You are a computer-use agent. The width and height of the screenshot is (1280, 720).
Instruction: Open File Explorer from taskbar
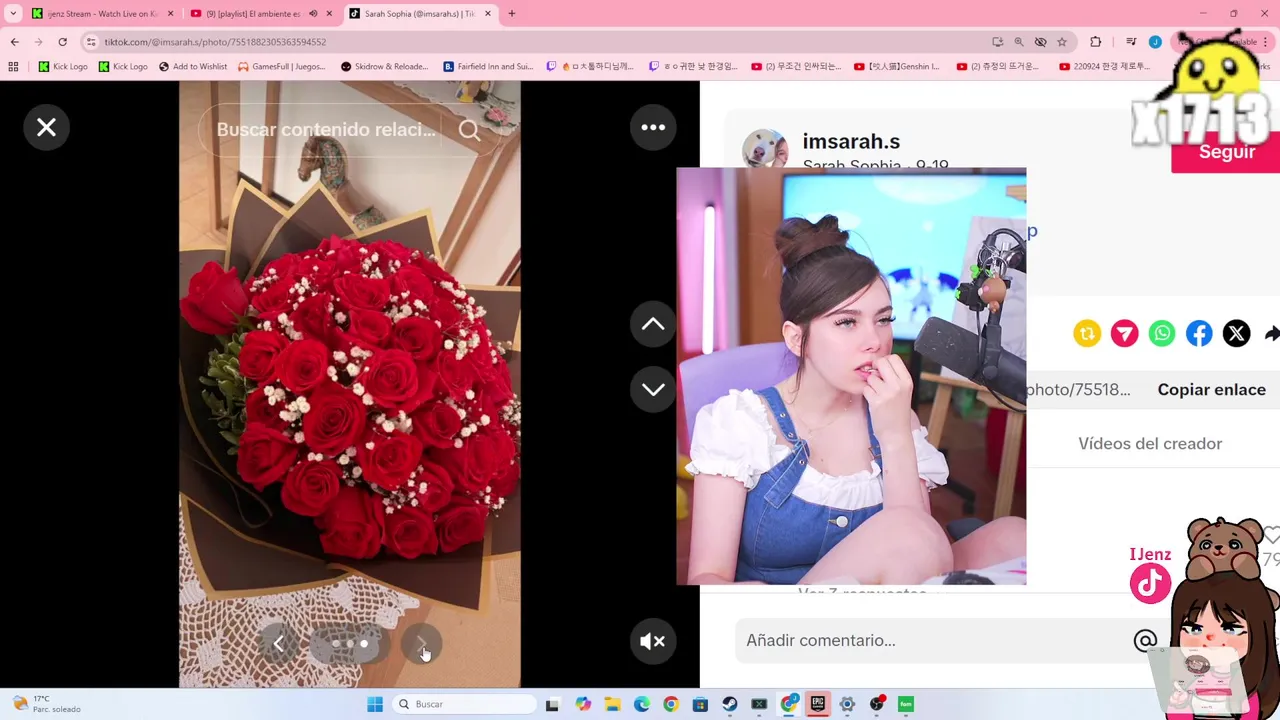pyautogui.click(x=612, y=704)
